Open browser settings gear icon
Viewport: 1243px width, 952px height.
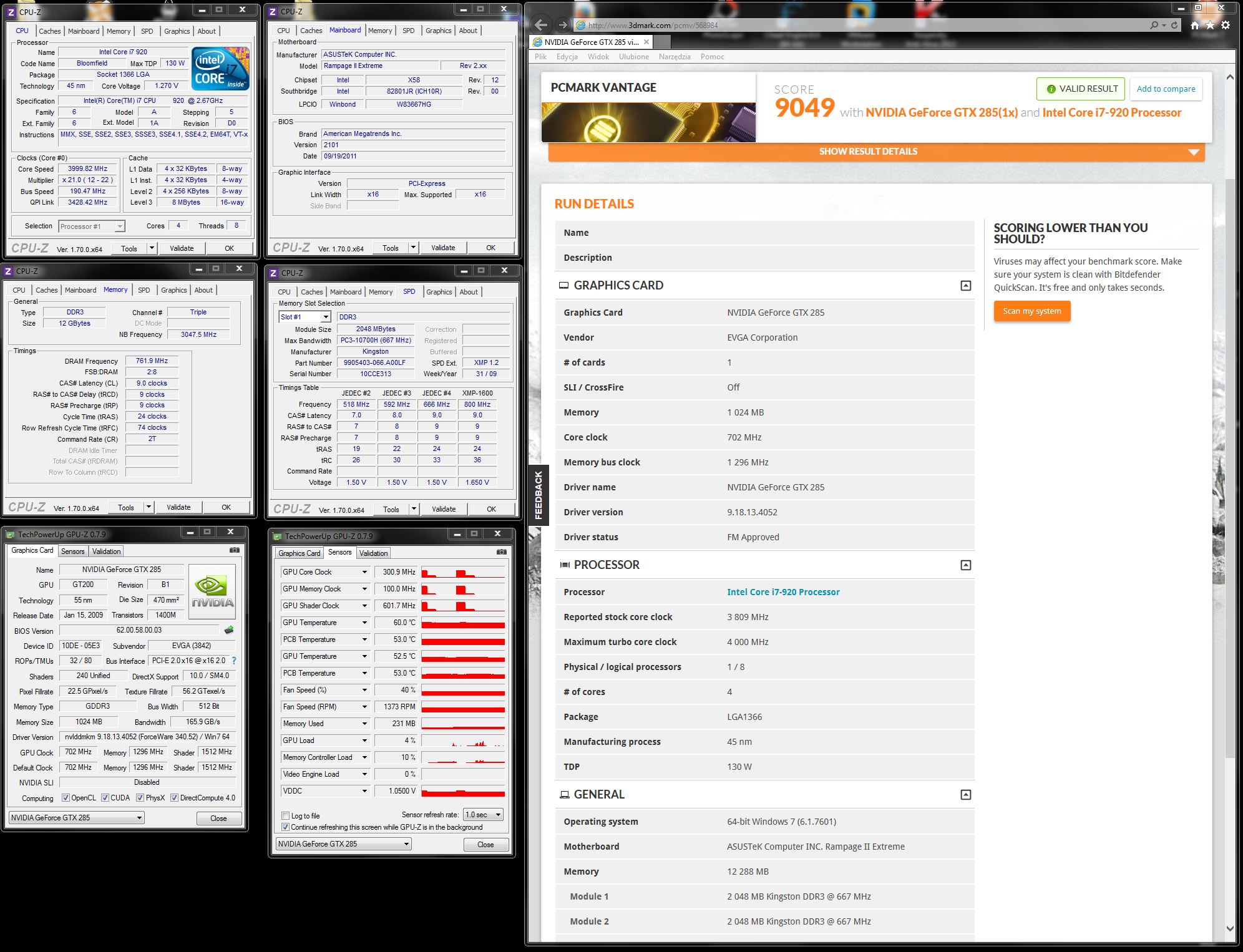pyautogui.click(x=1226, y=25)
